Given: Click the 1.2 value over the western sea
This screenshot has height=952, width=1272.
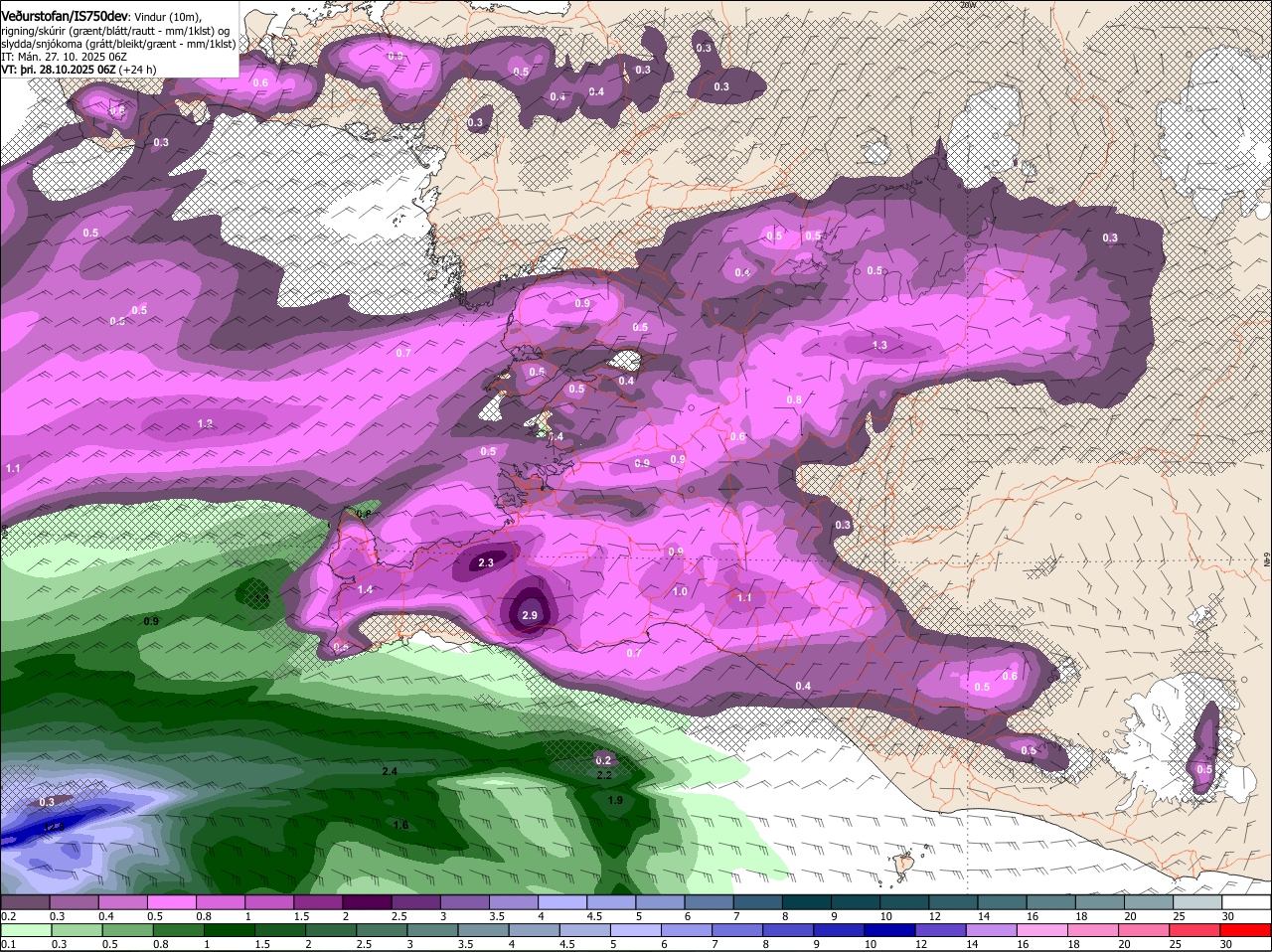Looking at the screenshot, I should tap(206, 423).
